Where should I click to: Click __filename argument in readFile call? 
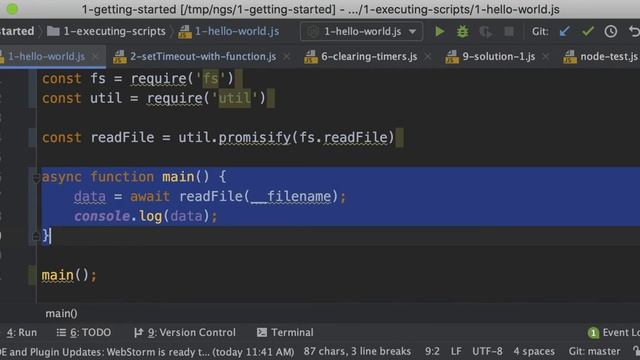tap(291, 197)
